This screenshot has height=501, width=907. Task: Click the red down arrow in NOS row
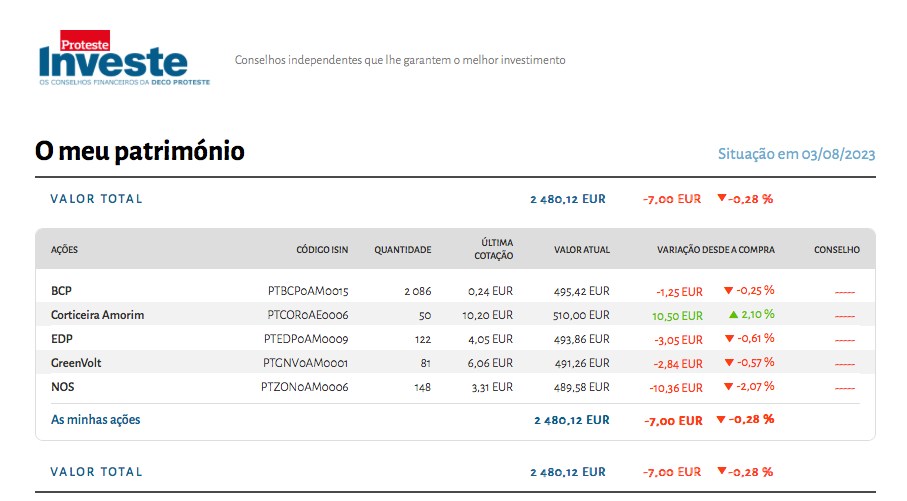click(x=729, y=387)
